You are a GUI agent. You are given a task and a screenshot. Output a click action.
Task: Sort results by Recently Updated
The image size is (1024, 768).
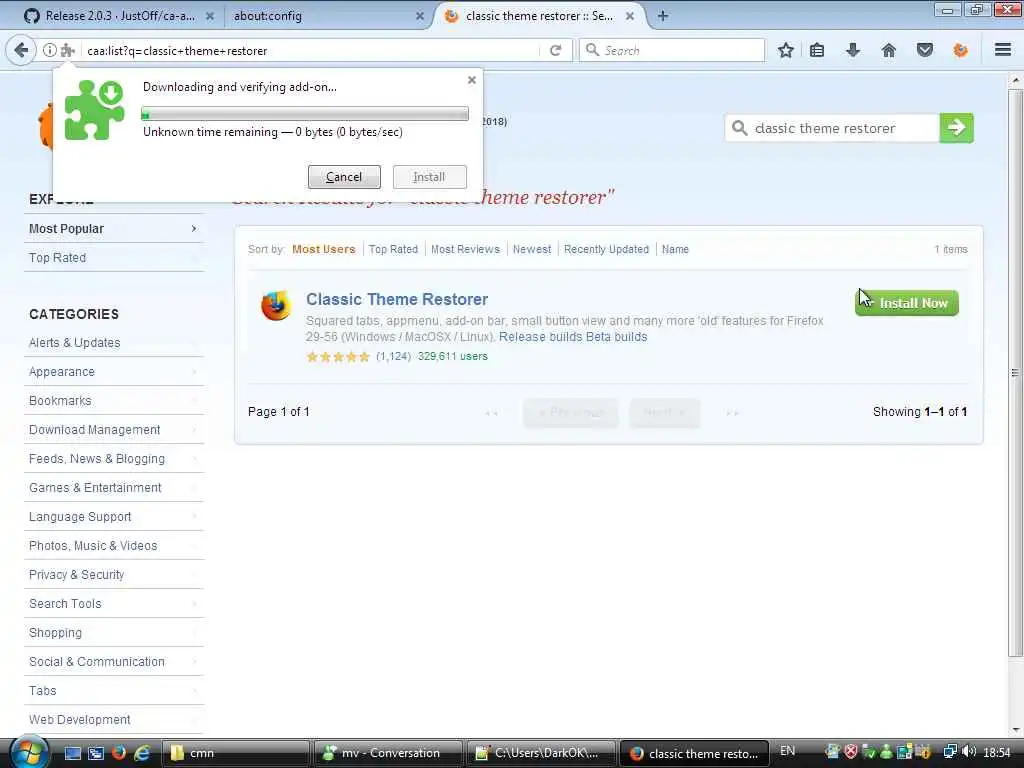(606, 249)
